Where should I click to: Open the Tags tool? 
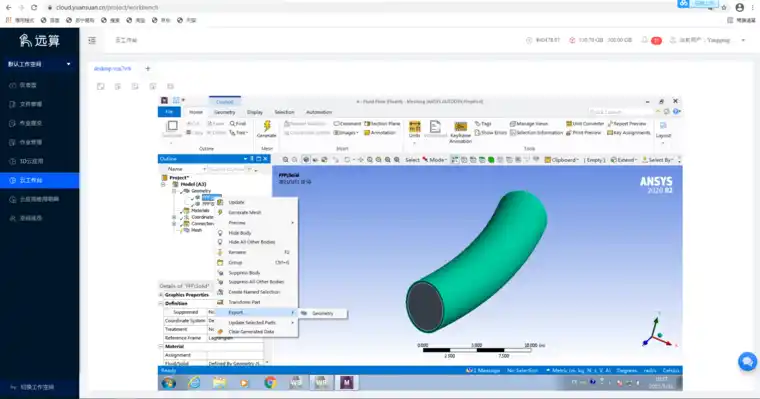(483, 124)
